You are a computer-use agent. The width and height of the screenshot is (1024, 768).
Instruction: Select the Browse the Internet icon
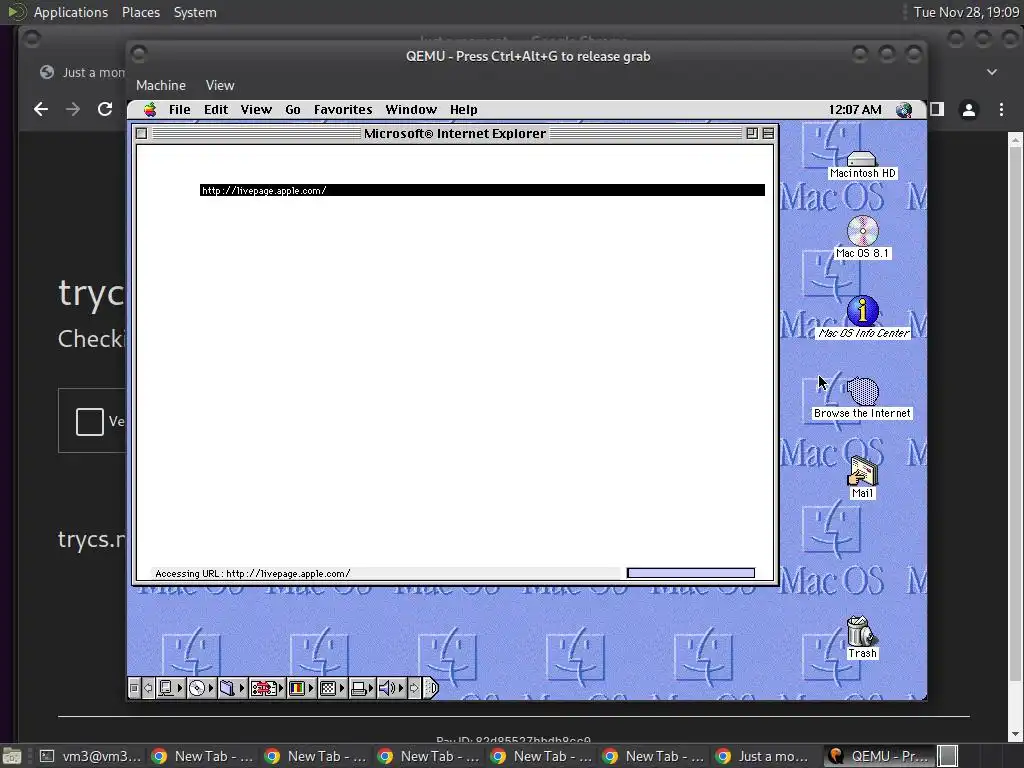(x=862, y=398)
